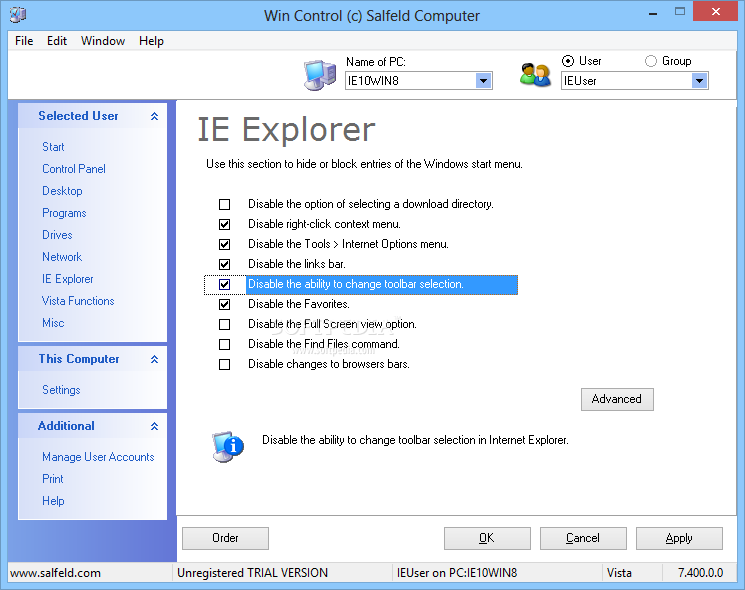The height and width of the screenshot is (590, 745).
Task: Click the This Computer panel header
Action: pos(92,359)
